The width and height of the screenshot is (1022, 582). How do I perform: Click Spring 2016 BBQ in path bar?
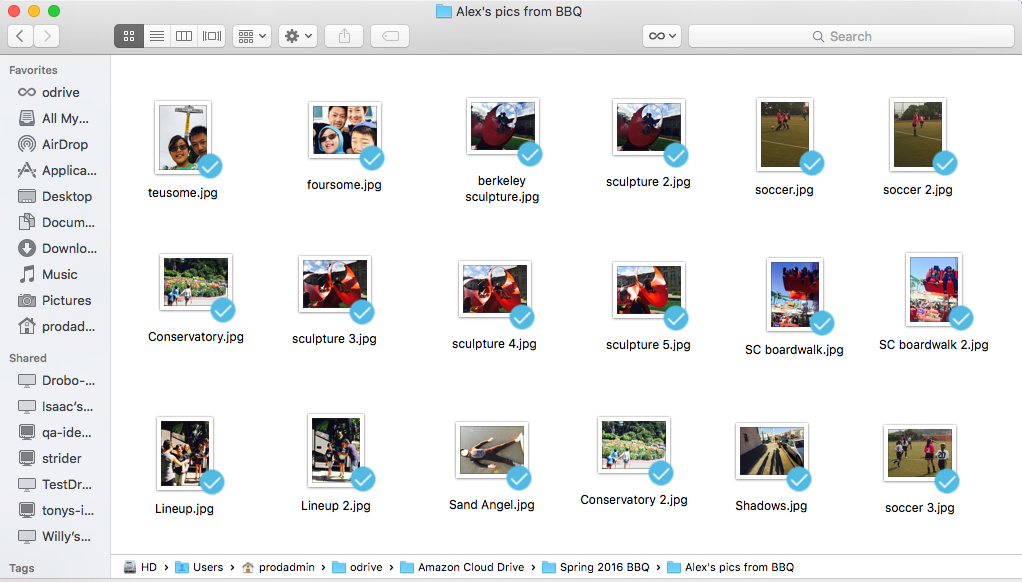(x=596, y=567)
